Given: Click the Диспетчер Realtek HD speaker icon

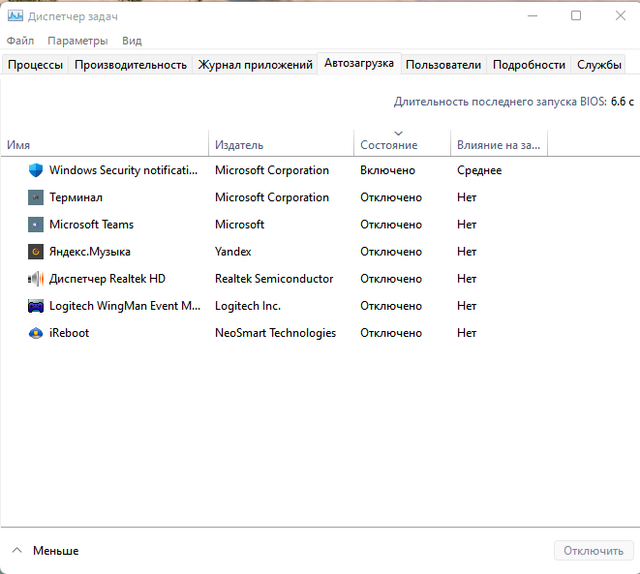Looking at the screenshot, I should coord(36,278).
